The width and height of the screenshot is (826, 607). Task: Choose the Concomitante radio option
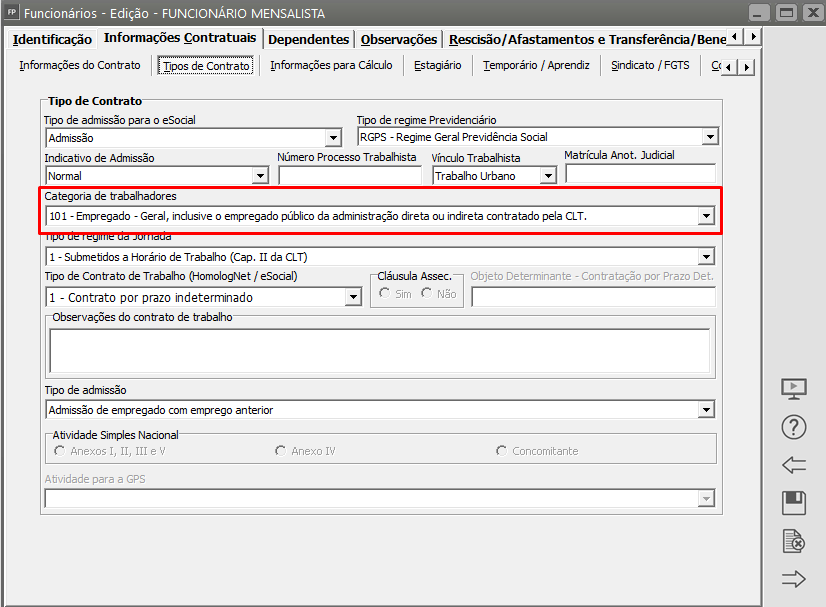(502, 451)
